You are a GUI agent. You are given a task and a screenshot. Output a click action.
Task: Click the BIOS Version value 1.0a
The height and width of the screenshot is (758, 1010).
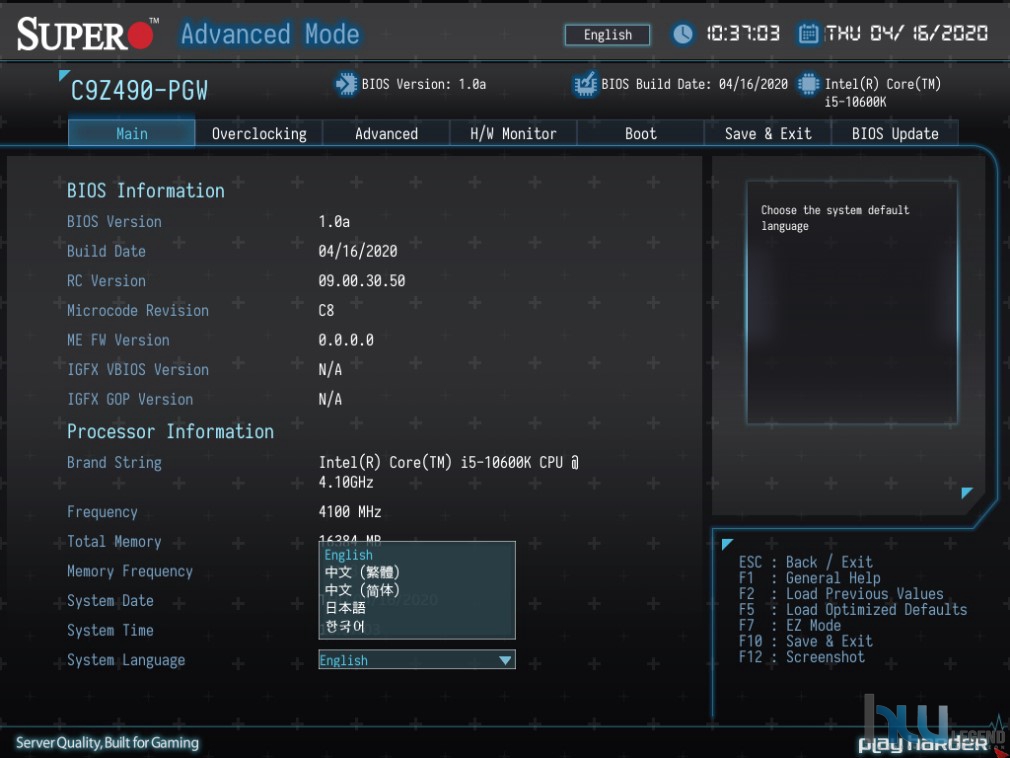pos(334,222)
